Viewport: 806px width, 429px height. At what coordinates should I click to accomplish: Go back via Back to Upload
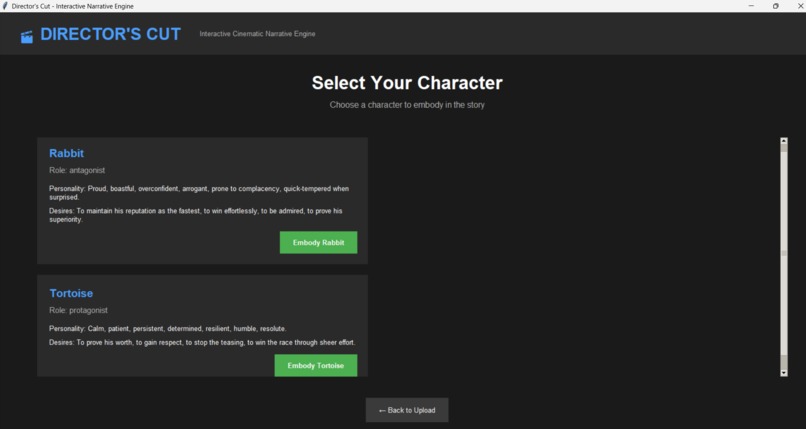[x=407, y=410]
